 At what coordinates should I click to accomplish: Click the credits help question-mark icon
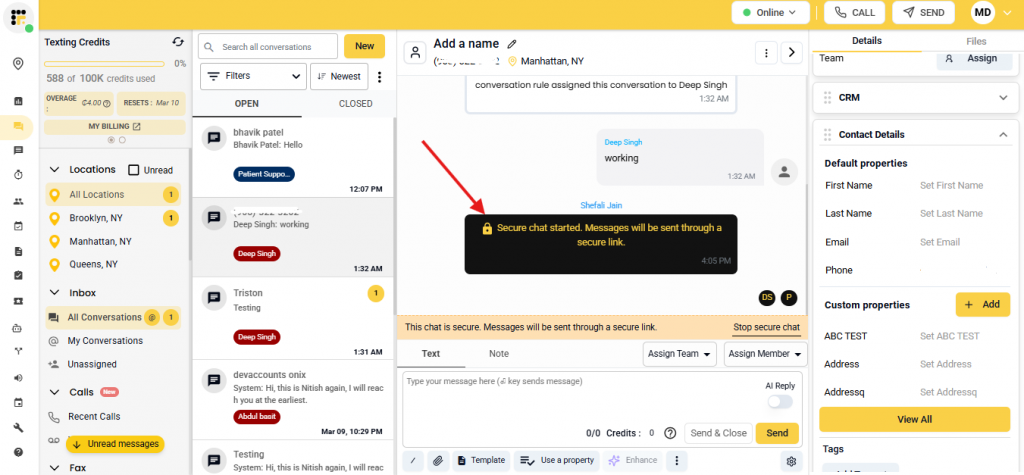(x=669, y=433)
